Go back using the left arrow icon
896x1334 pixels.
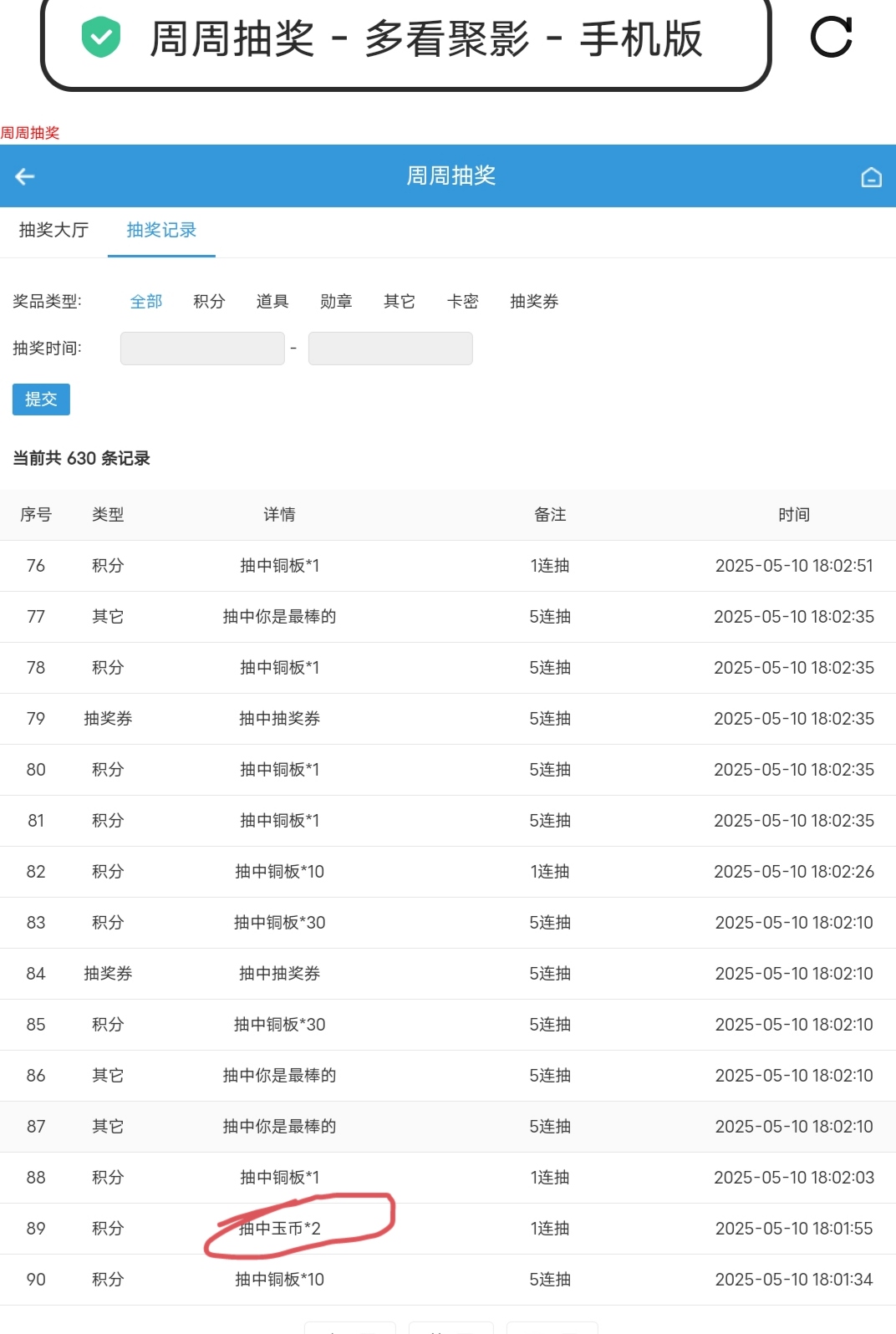[25, 176]
